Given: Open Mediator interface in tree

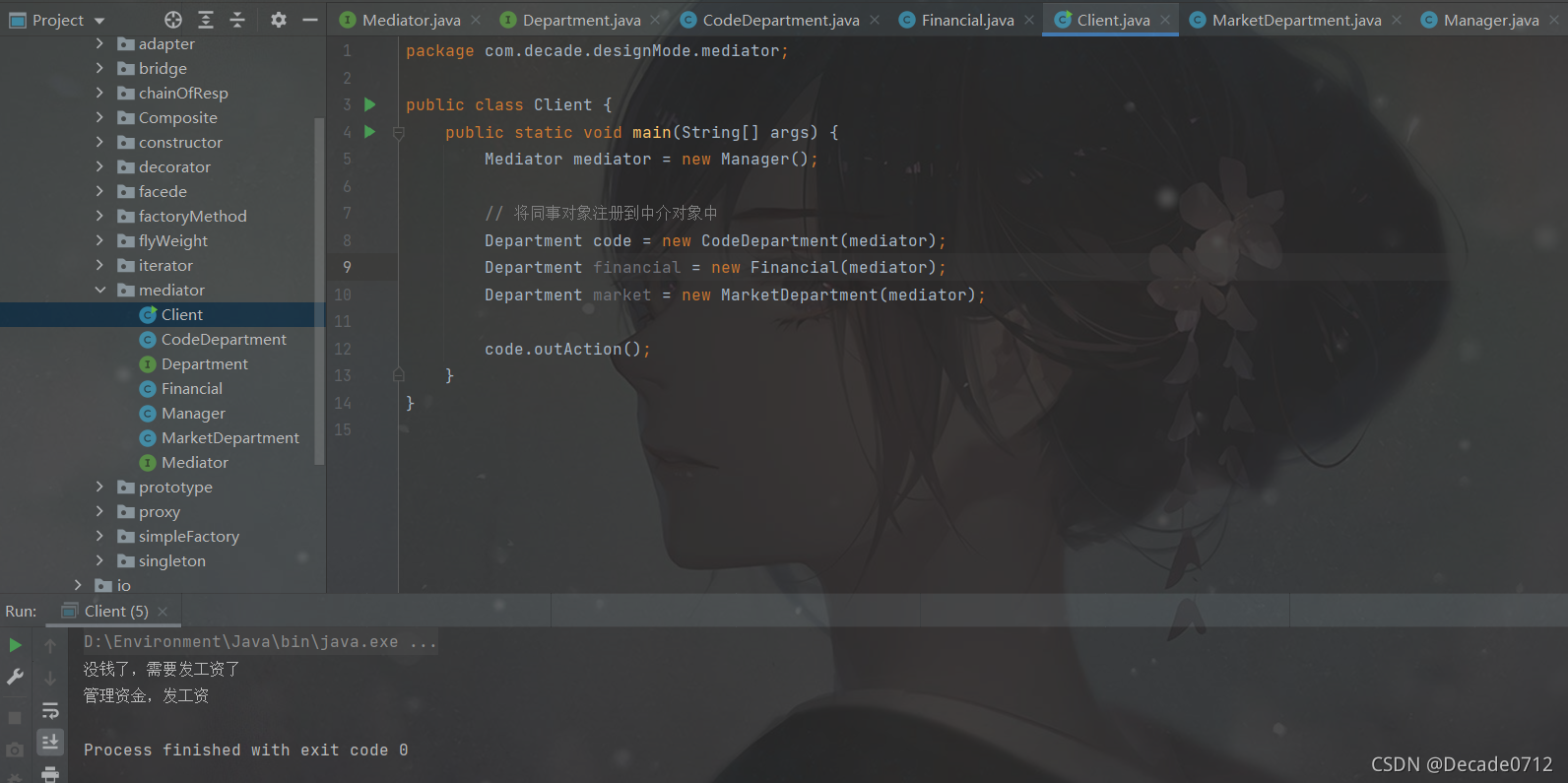Looking at the screenshot, I should coord(195,462).
